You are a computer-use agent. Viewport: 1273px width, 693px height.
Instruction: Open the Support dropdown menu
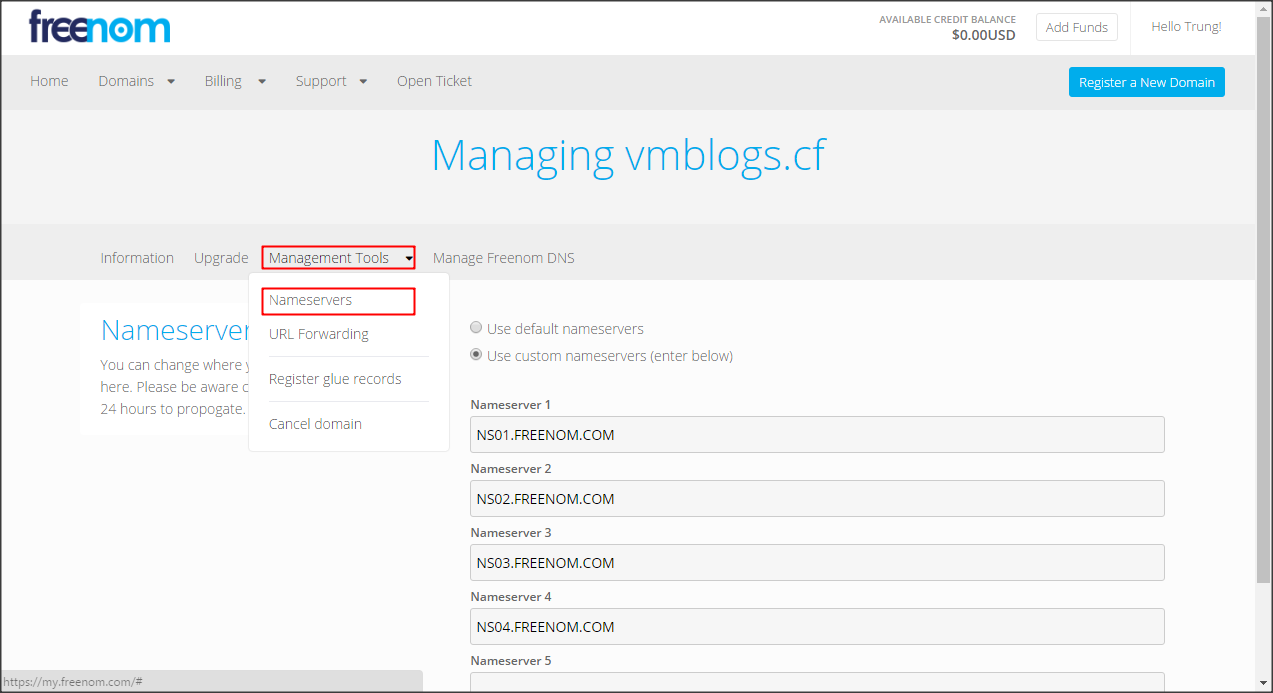pos(331,81)
